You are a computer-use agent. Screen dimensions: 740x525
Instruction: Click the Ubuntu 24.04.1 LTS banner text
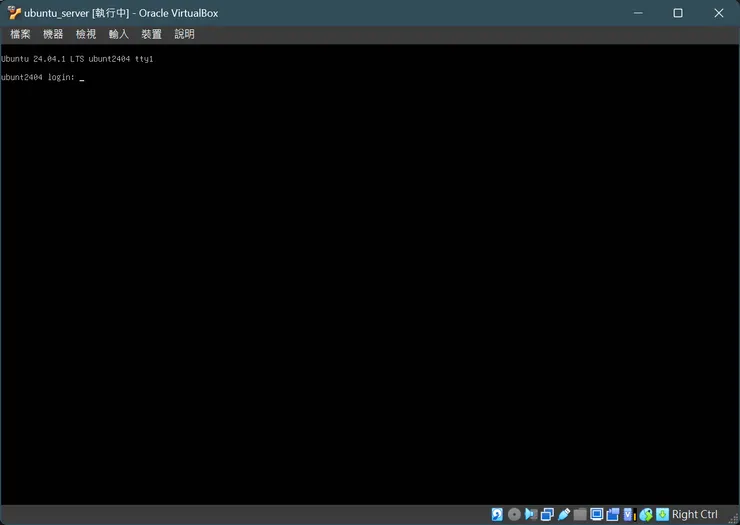click(77, 59)
